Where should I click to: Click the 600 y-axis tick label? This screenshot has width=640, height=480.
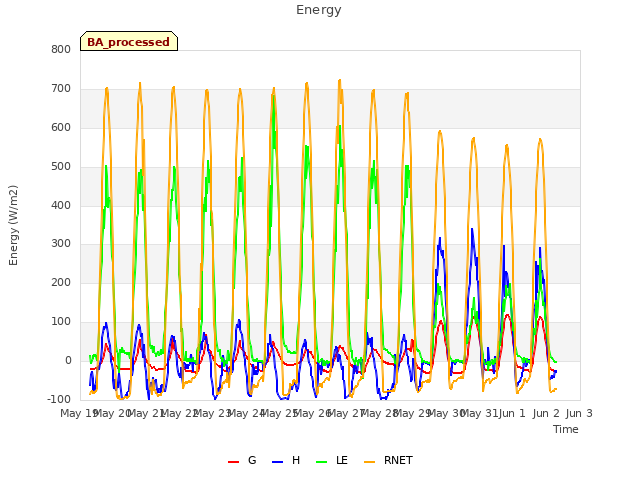[61, 127]
